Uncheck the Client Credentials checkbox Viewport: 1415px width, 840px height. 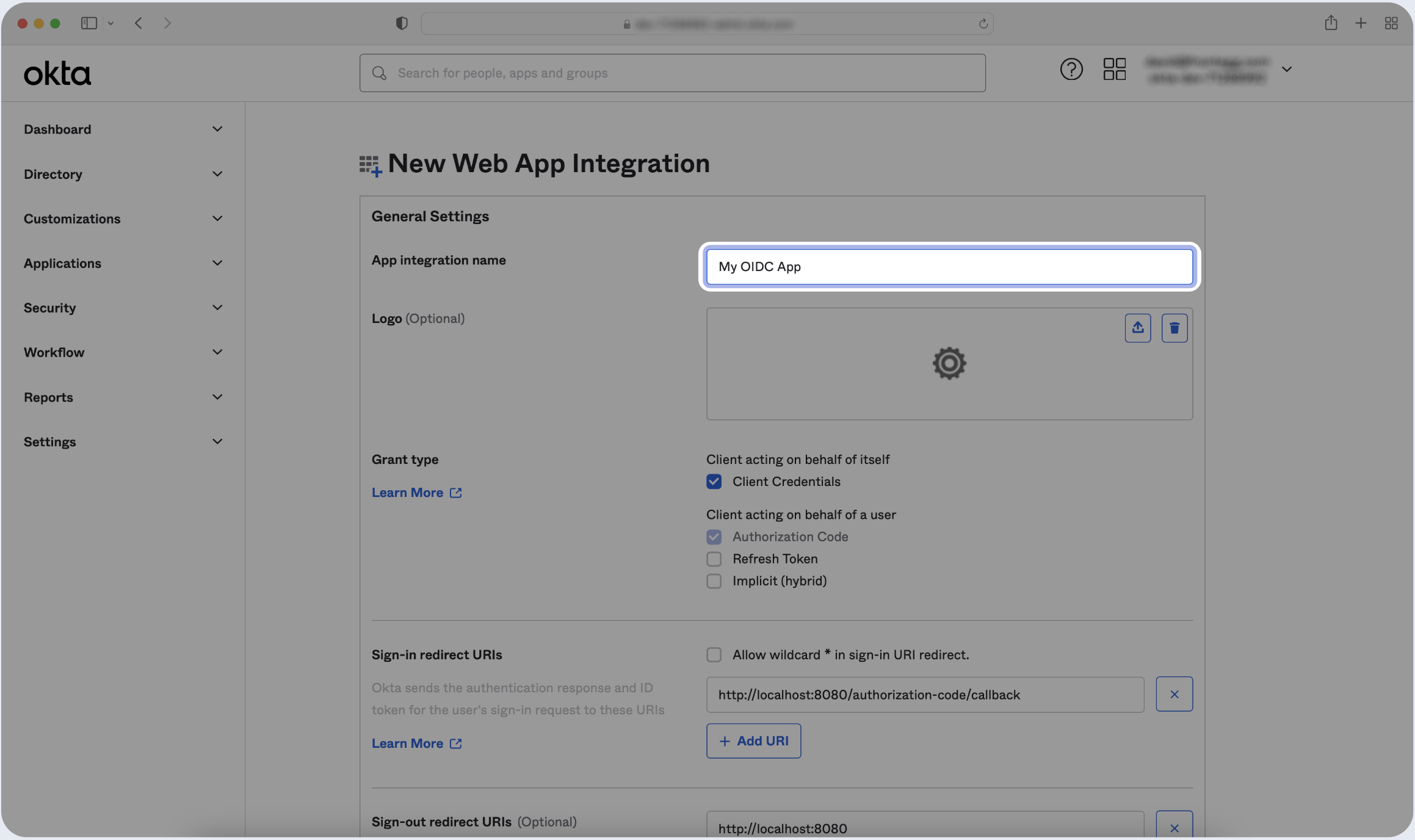pos(714,482)
